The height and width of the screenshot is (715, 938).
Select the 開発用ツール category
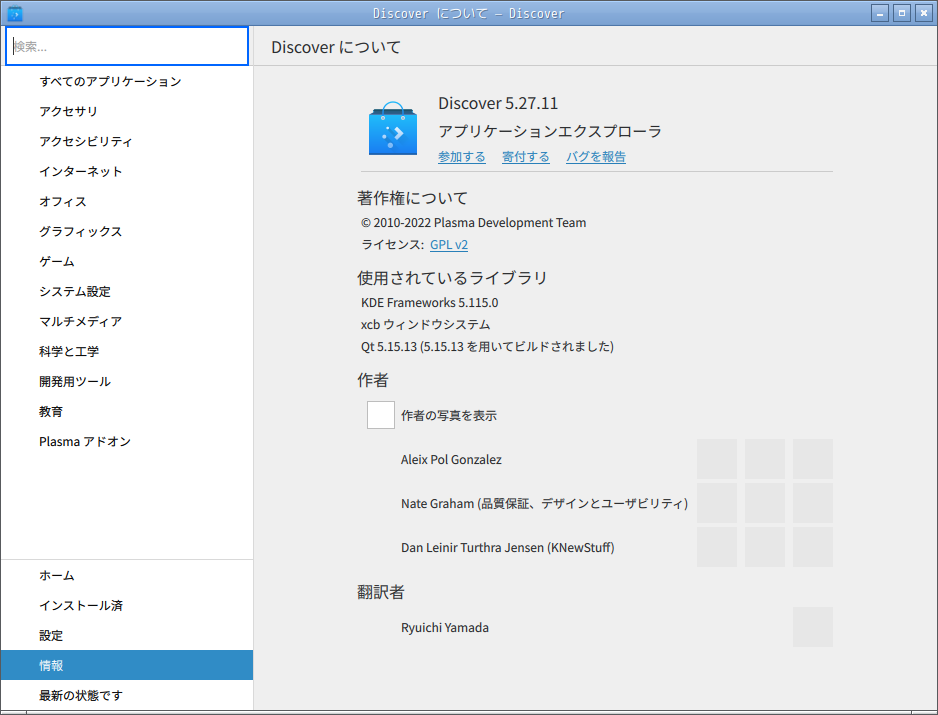[x=127, y=381]
